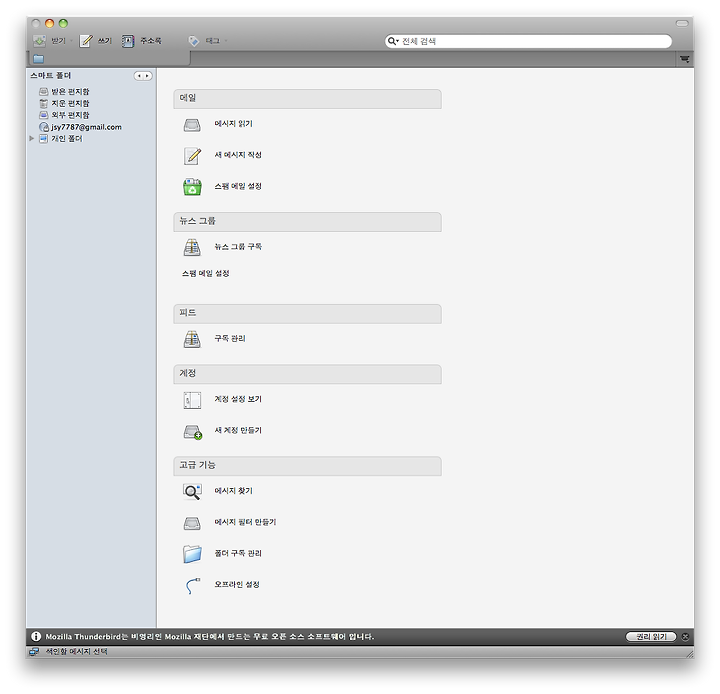The width and height of the screenshot is (720, 694).
Task: Click the Read Messages (메시지 읽기) icon
Action: [x=192, y=124]
